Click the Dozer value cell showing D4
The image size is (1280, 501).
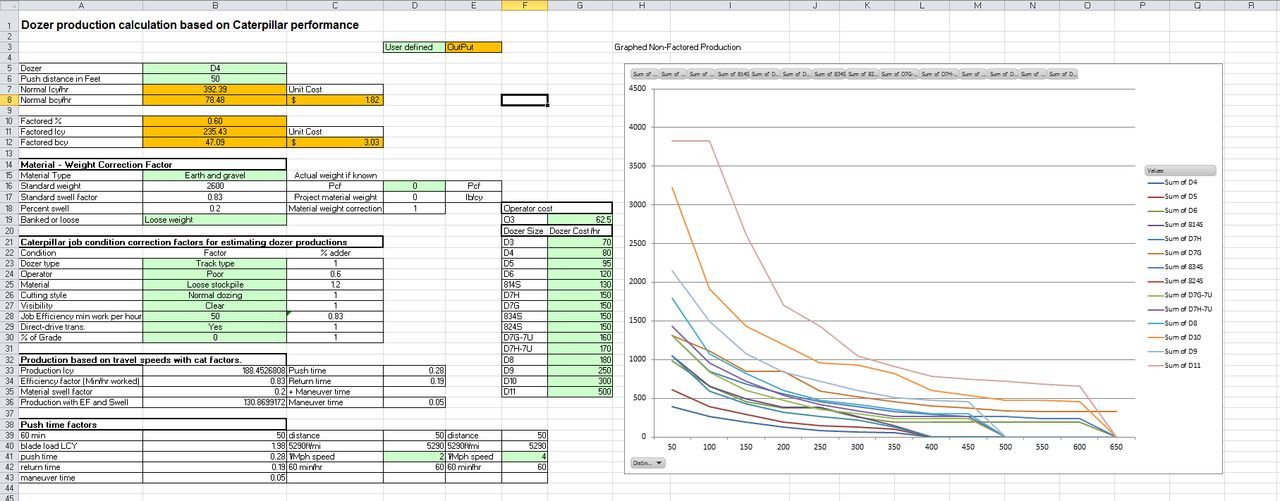tap(214, 68)
